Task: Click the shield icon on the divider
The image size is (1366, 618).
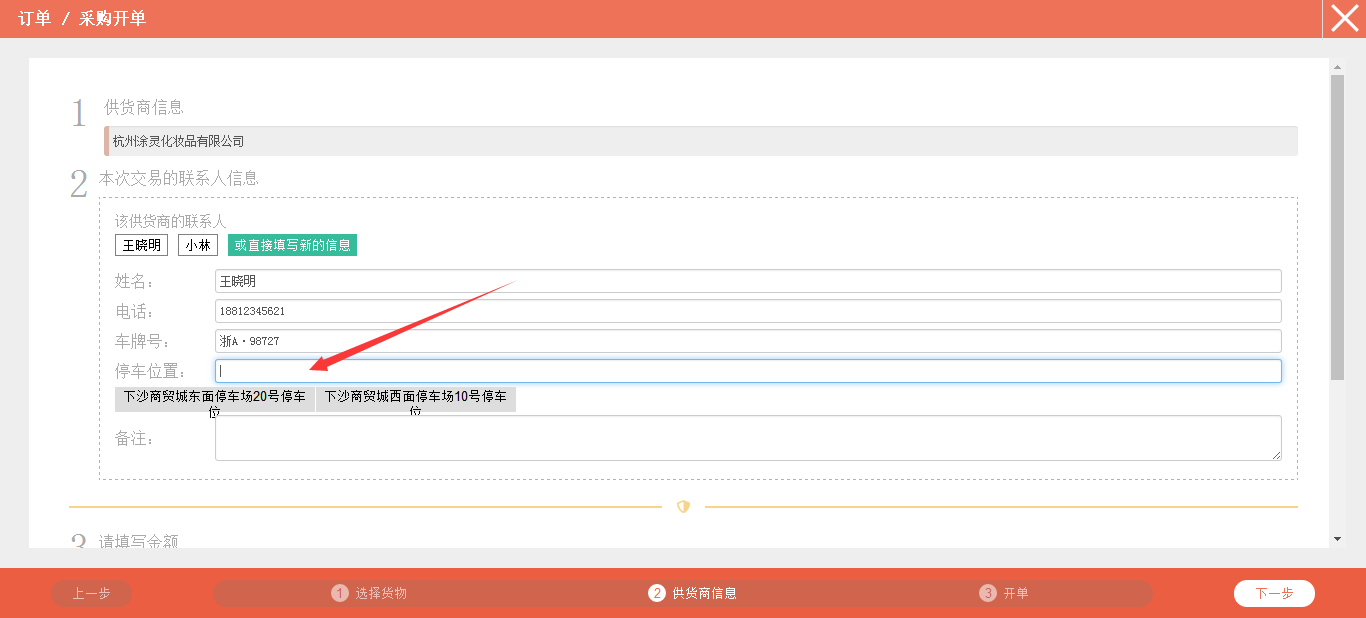Action: tap(683, 507)
